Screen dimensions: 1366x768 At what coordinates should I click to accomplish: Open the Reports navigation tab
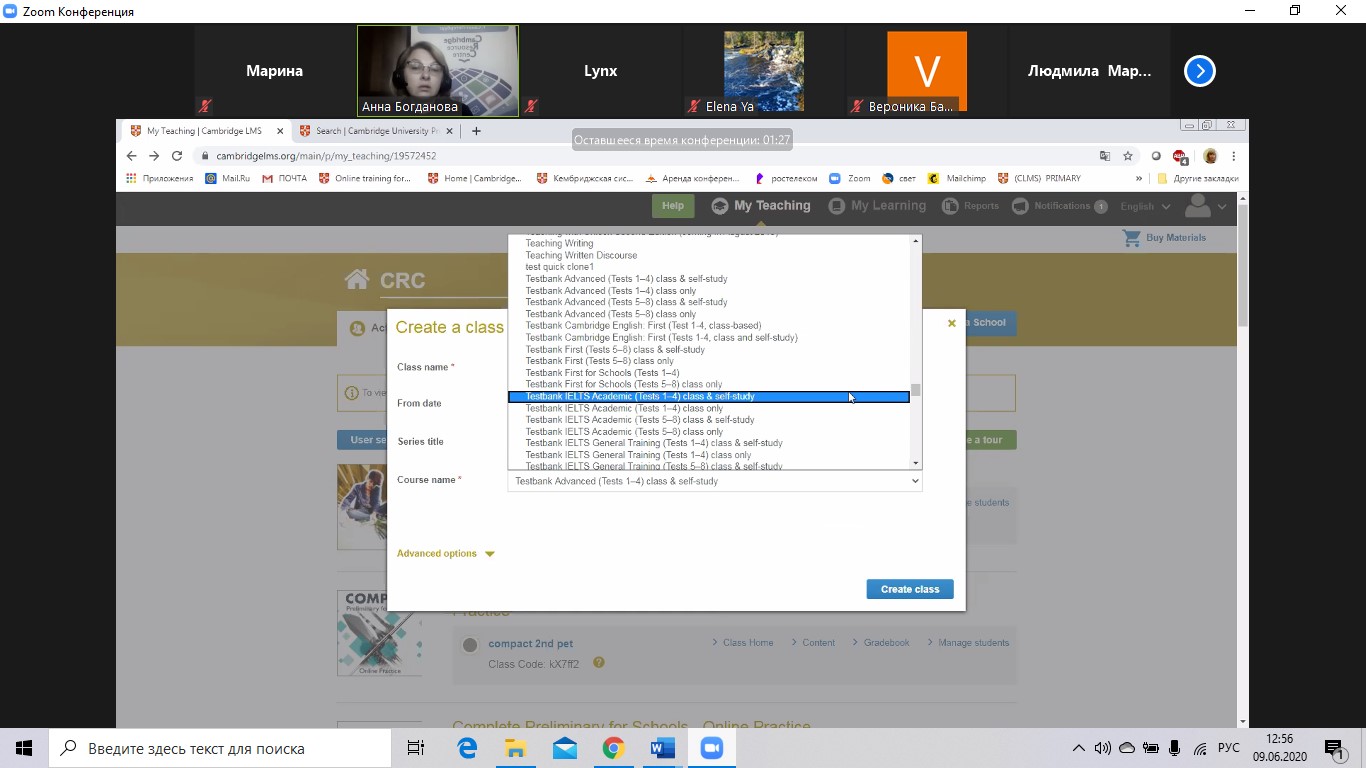[970, 206]
